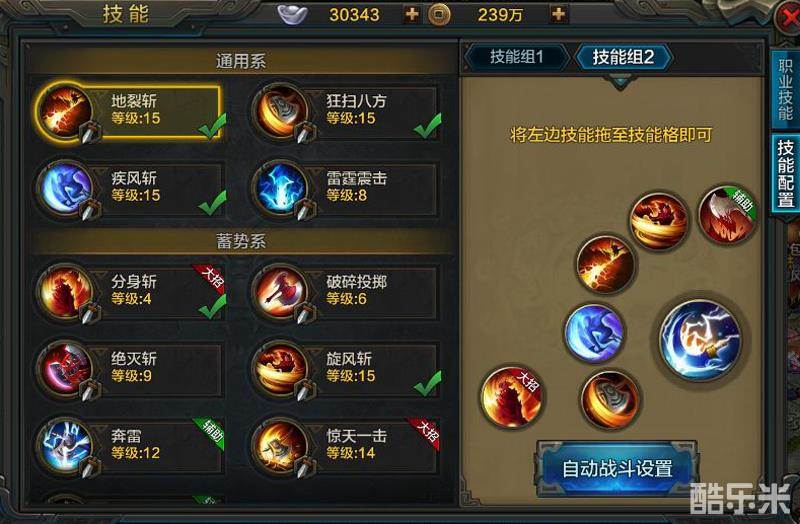Image resolution: width=800 pixels, height=524 pixels.
Task: Click the 辅助 axe skill slot
Action: pos(727,215)
